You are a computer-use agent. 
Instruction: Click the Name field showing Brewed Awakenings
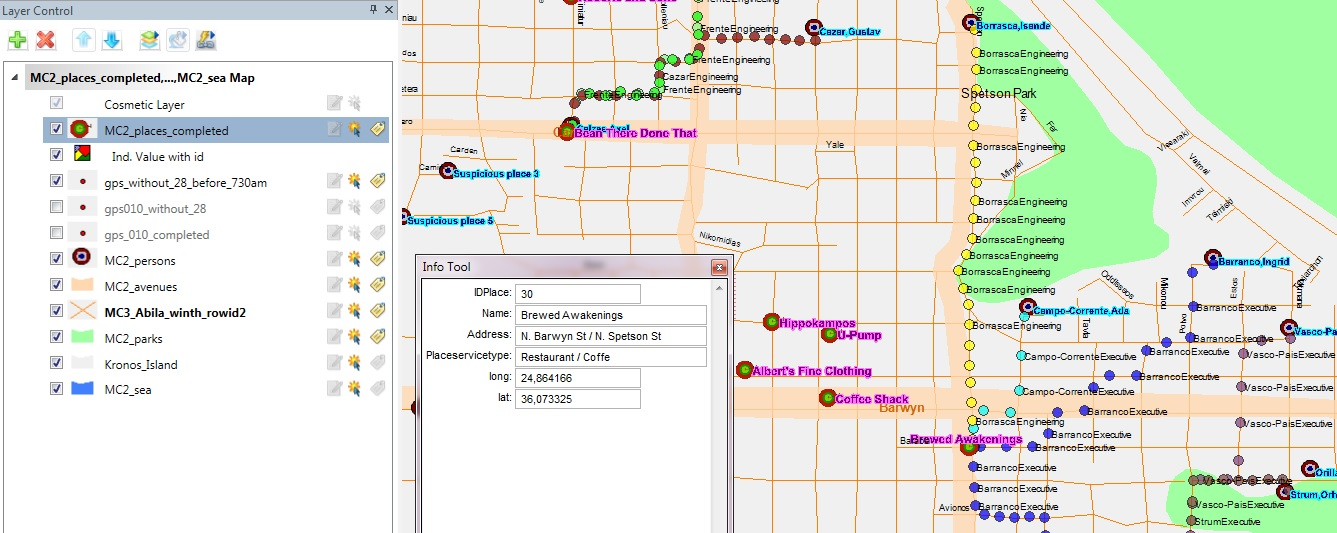pyautogui.click(x=611, y=315)
